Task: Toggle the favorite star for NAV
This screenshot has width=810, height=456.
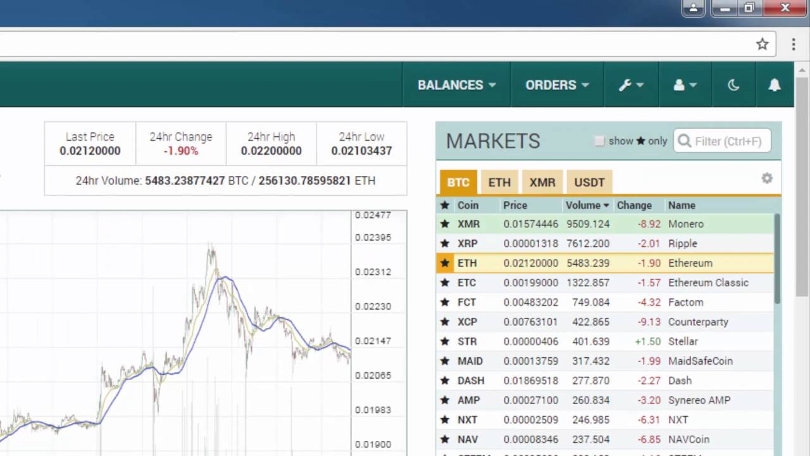Action: (445, 440)
